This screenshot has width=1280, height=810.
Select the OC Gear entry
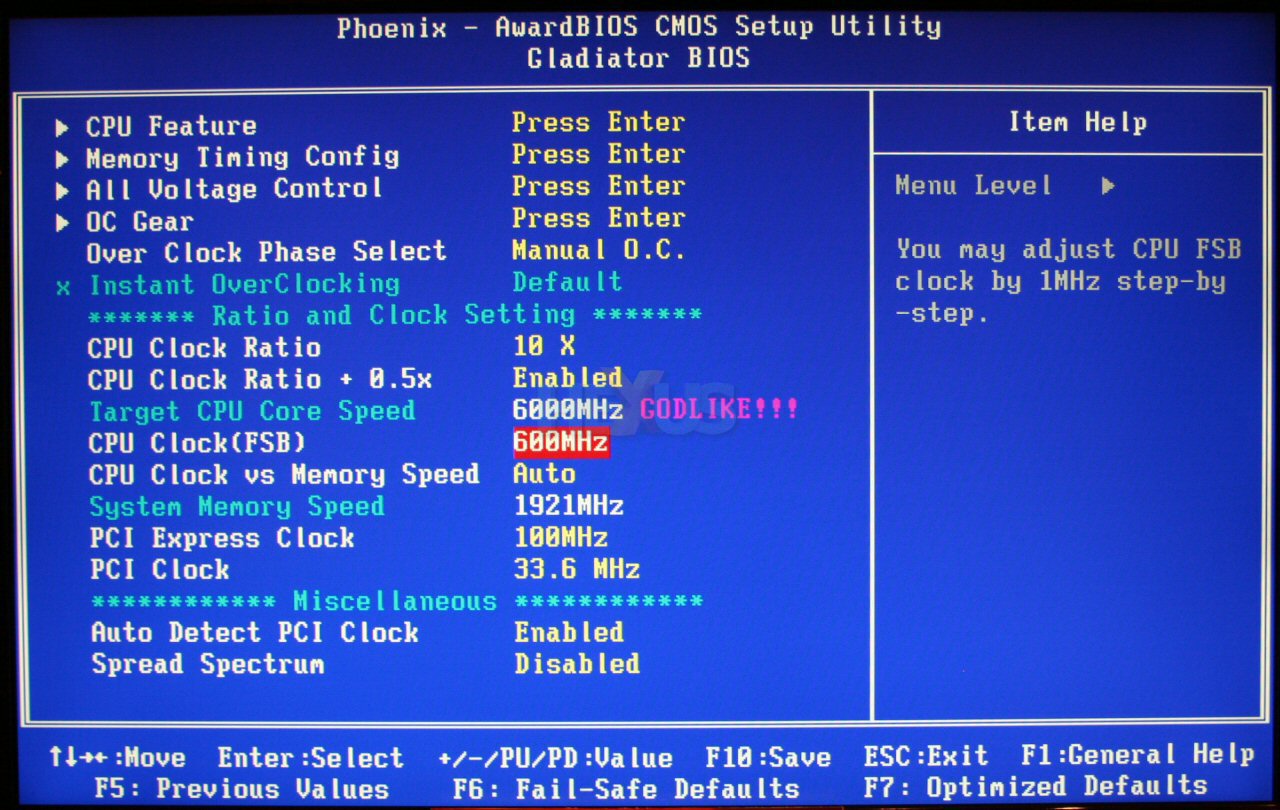pos(139,221)
